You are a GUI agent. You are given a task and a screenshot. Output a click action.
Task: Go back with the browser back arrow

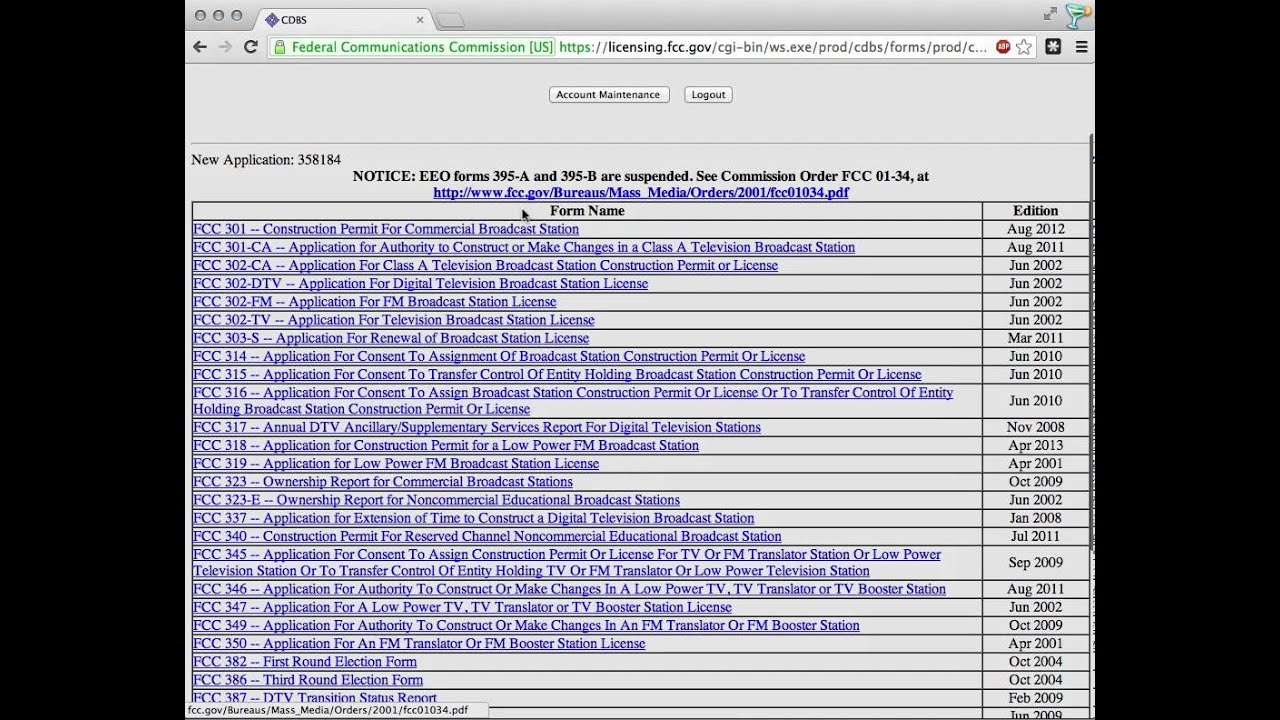coord(200,47)
